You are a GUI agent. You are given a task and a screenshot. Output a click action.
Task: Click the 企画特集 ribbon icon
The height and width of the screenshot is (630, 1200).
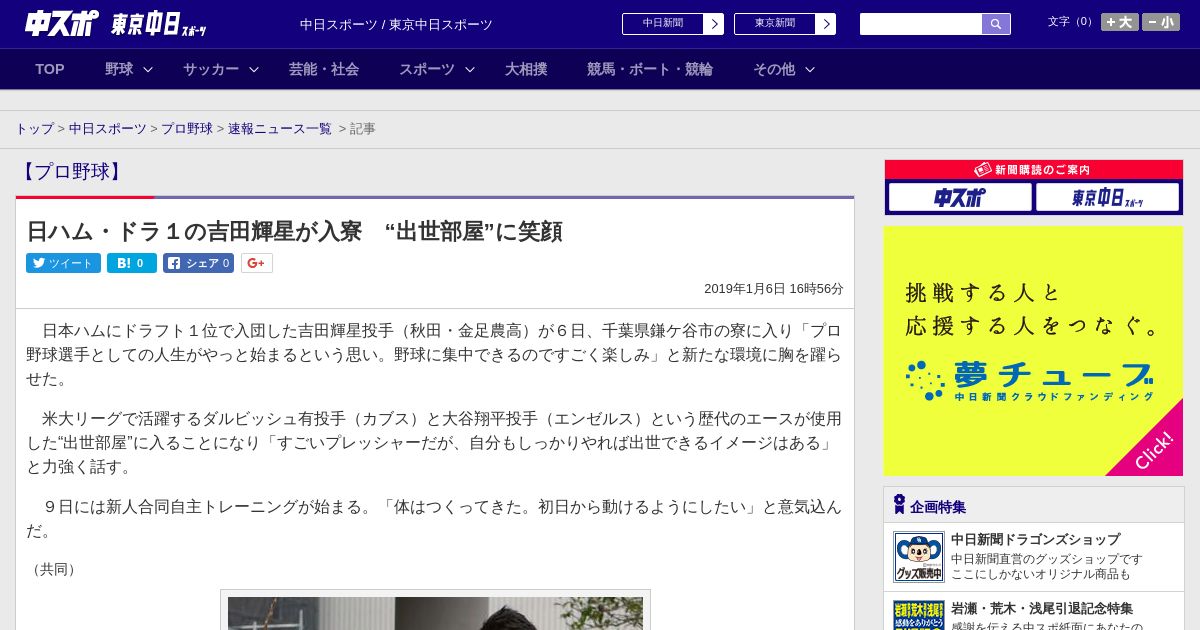899,505
